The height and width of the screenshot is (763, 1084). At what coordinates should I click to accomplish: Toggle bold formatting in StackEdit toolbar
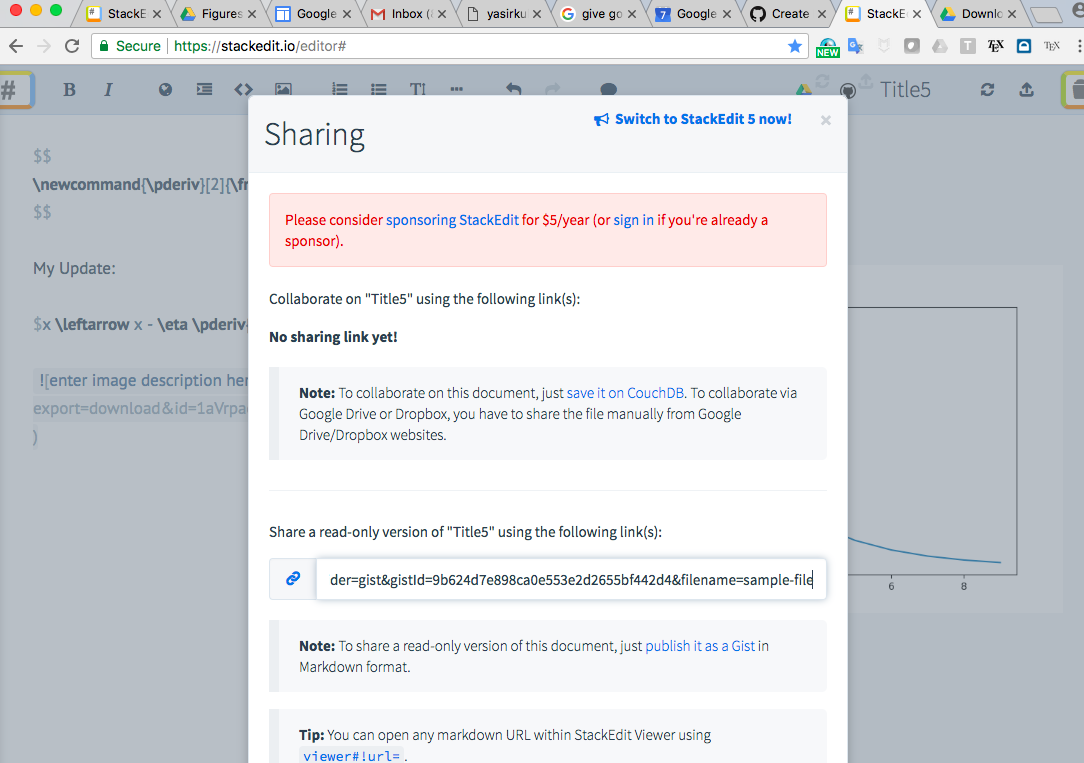coord(69,90)
